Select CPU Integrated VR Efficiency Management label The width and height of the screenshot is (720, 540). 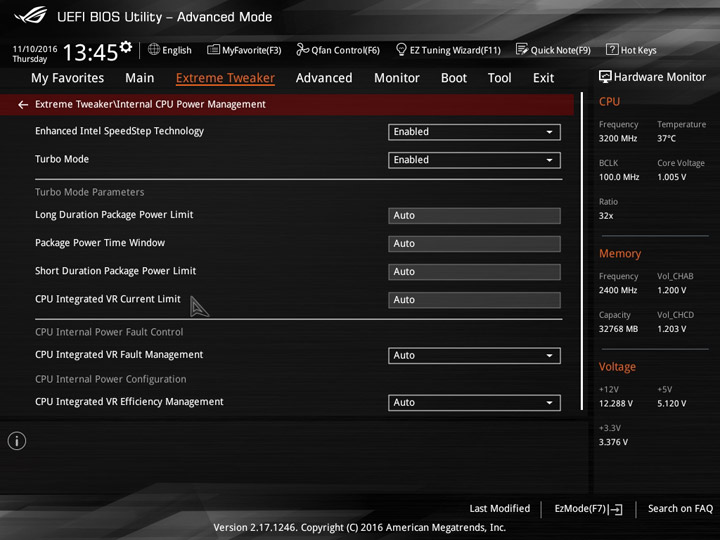[x=129, y=402]
